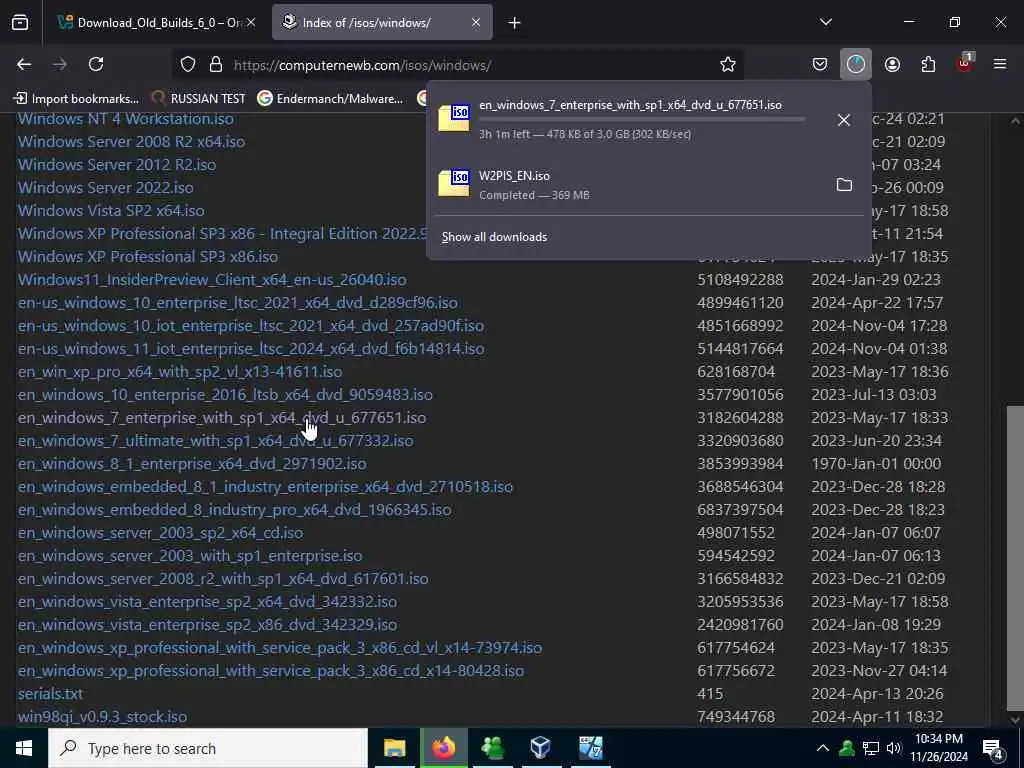Open windows_10_enterprise_2016_ltsb iso link

click(225, 394)
